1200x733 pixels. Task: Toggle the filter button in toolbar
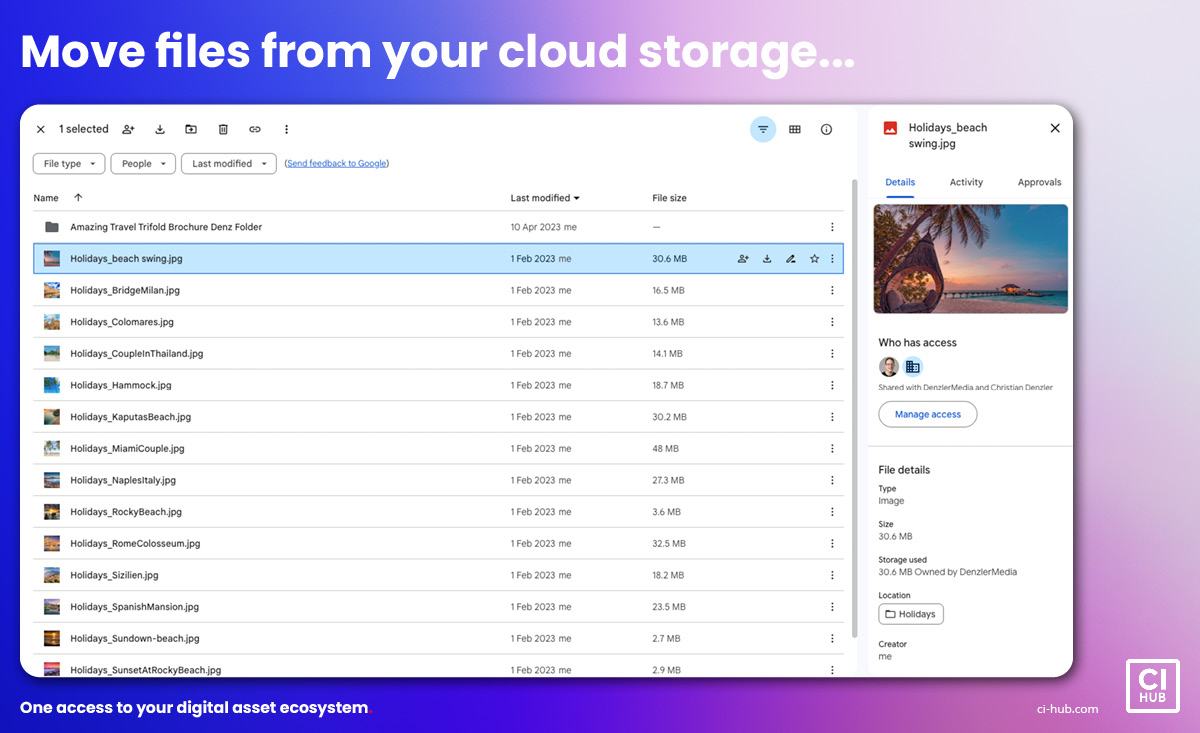pyautogui.click(x=763, y=129)
